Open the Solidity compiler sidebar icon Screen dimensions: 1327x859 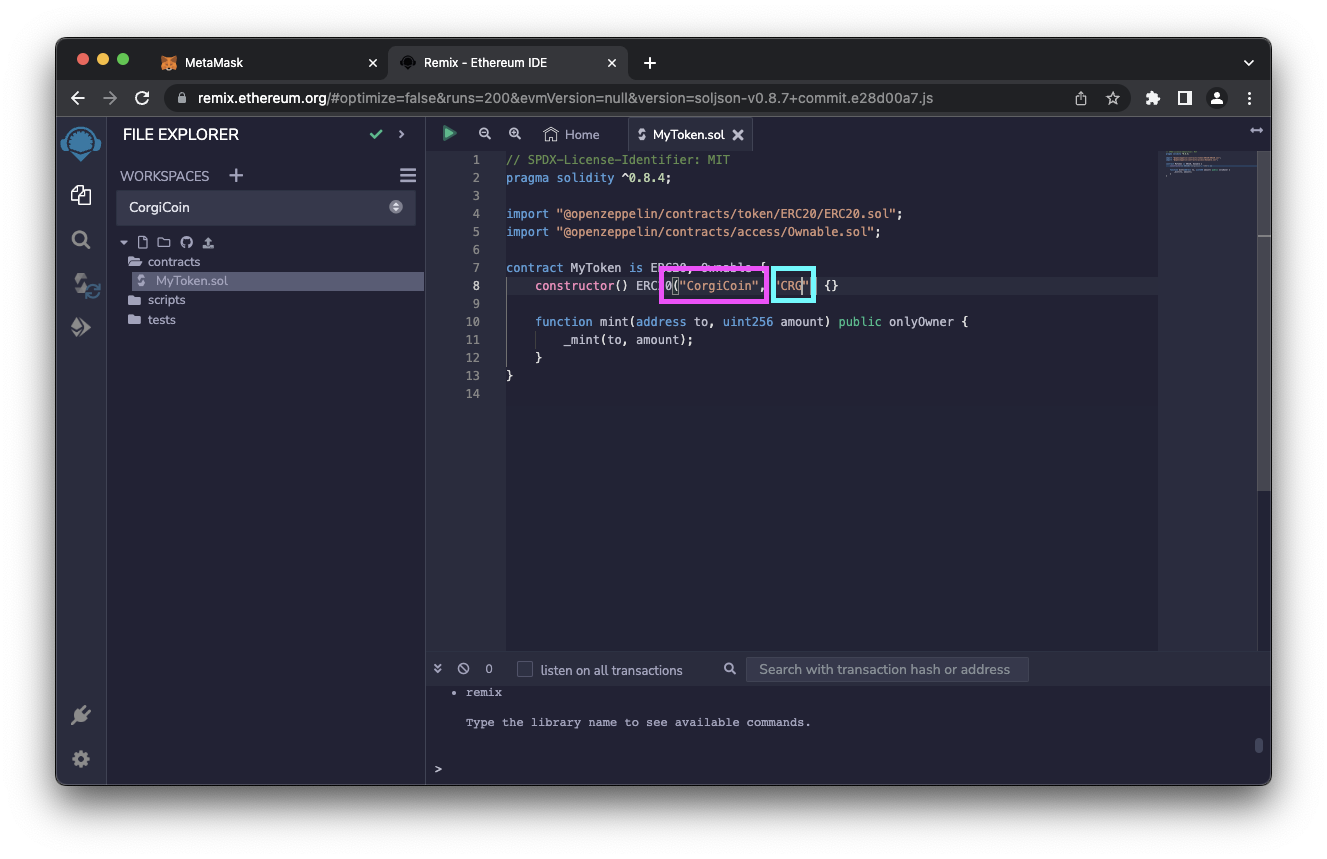86,285
